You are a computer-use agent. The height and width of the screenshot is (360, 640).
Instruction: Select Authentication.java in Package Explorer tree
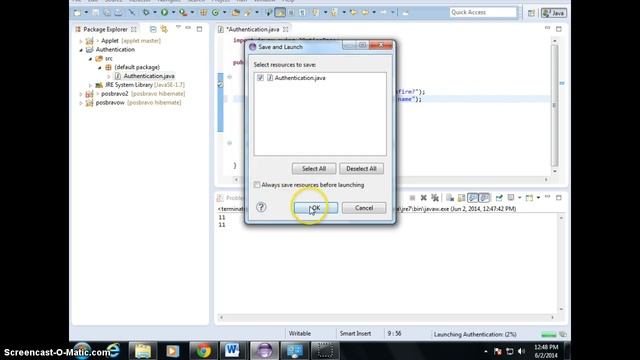(x=149, y=76)
